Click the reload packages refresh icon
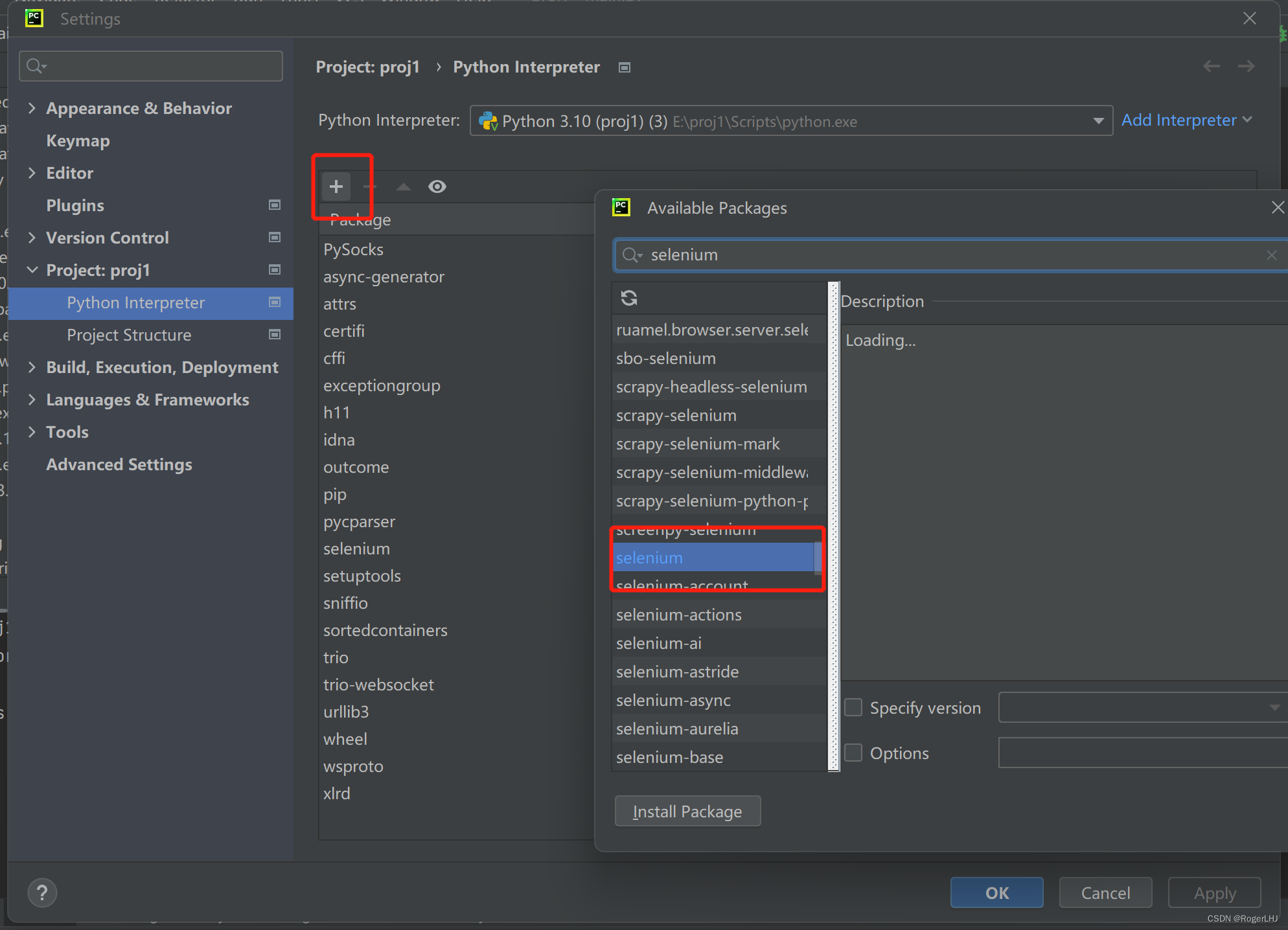 629,298
